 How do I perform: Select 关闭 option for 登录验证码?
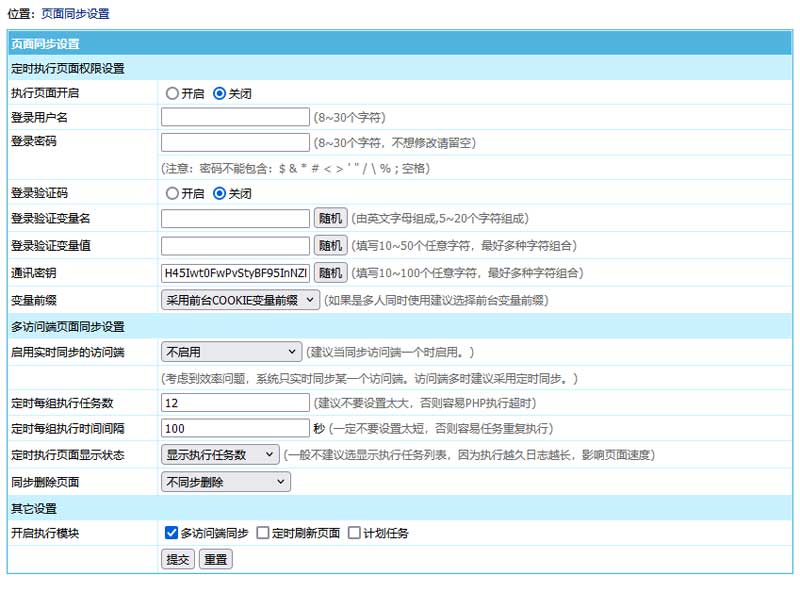click(x=220, y=193)
